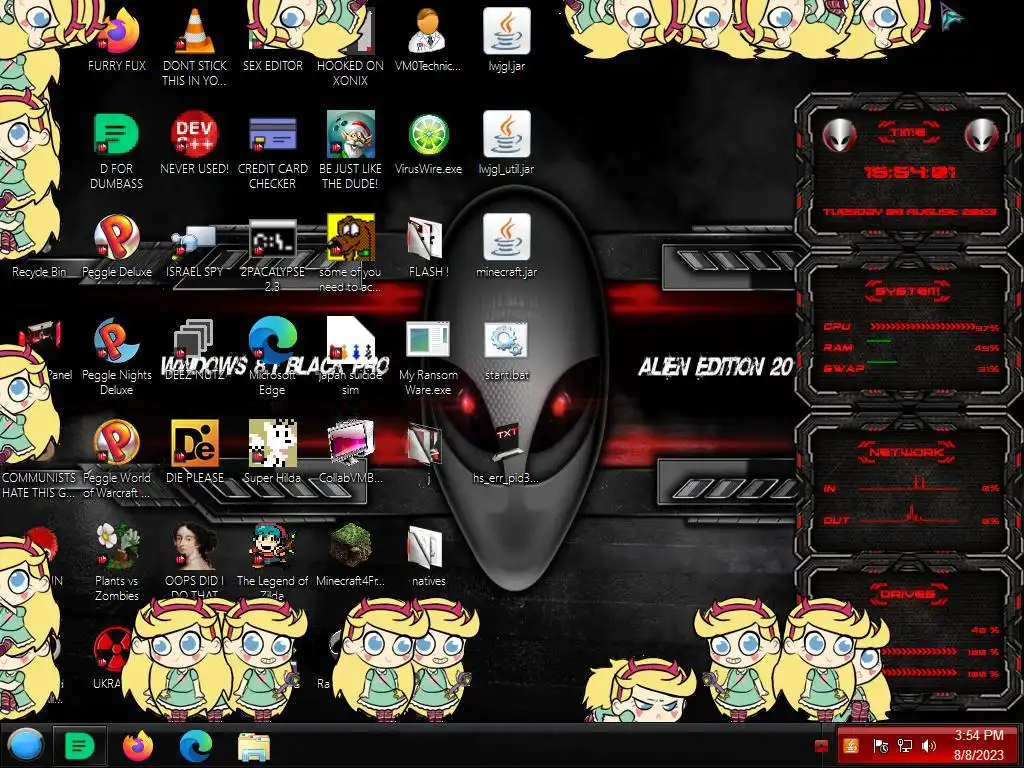Open the NEVER USED! Dev-C++ shortcut
The image size is (1024, 768).
[195, 134]
